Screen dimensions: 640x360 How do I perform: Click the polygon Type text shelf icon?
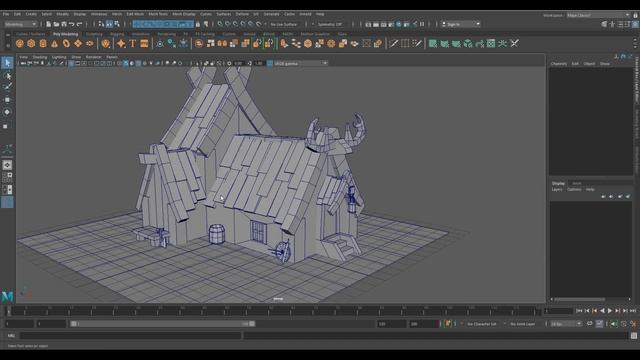[133, 44]
